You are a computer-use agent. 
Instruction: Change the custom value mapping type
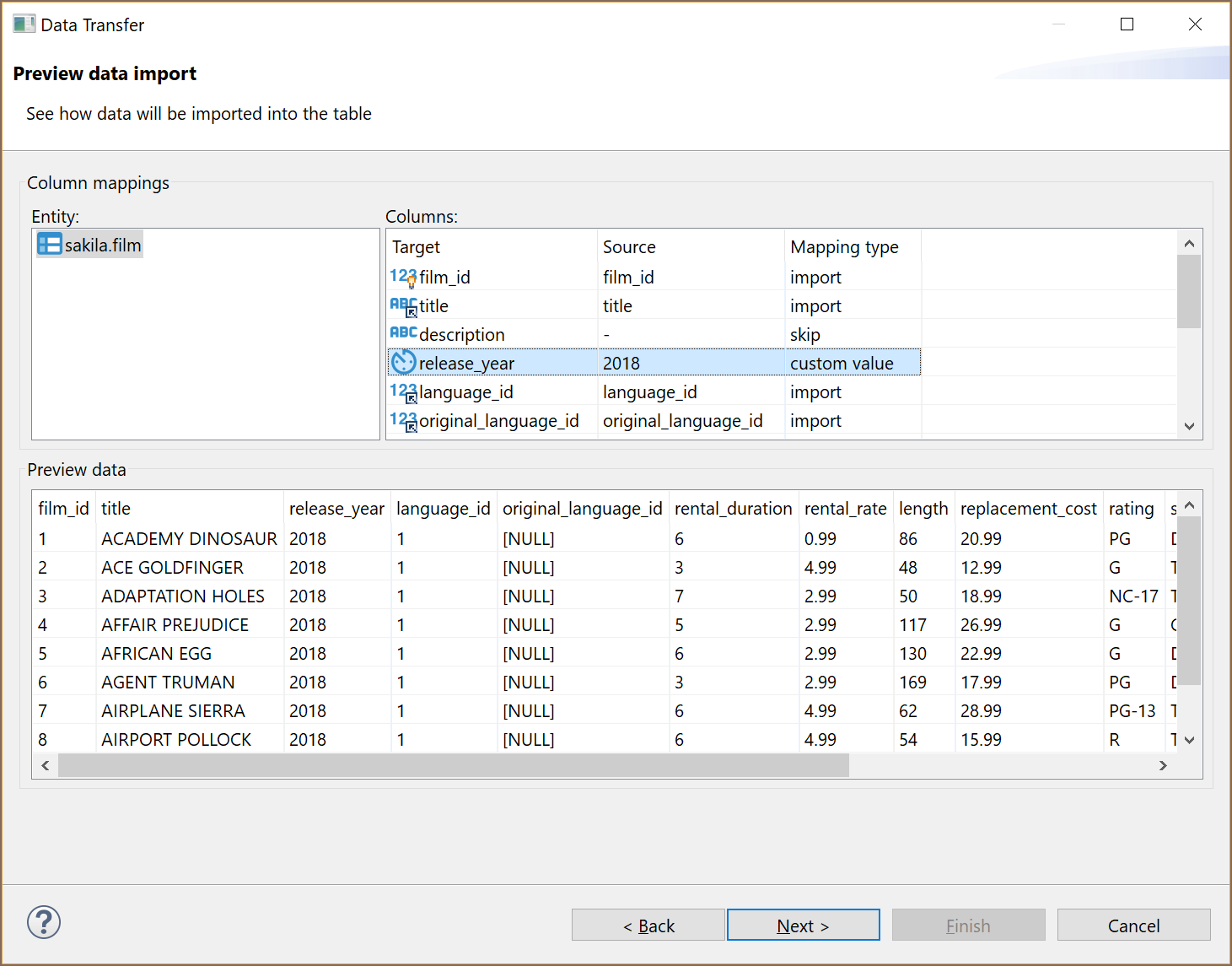(x=842, y=364)
